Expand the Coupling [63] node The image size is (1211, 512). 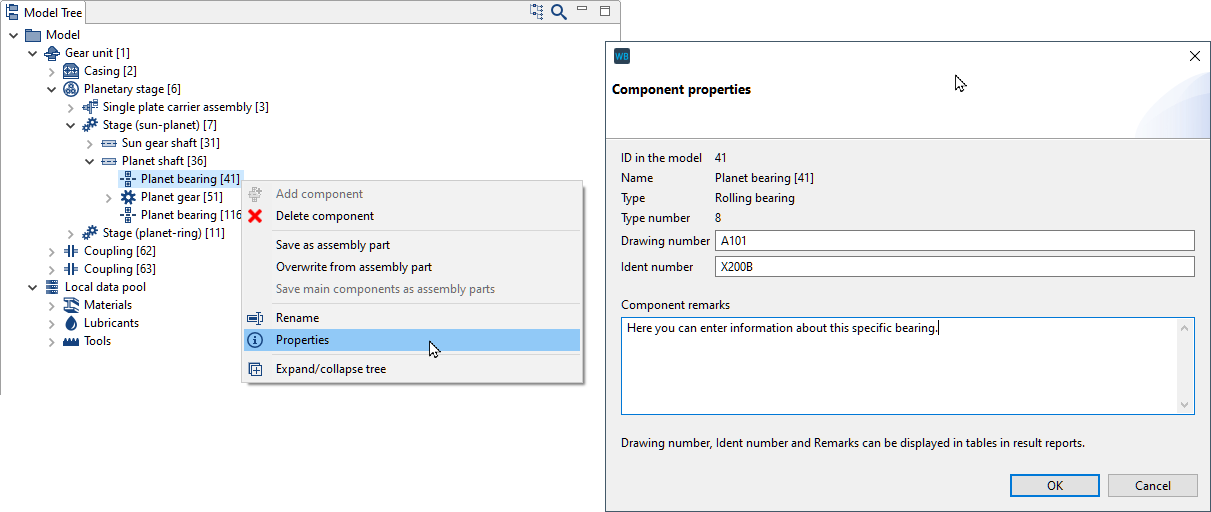coord(52,269)
